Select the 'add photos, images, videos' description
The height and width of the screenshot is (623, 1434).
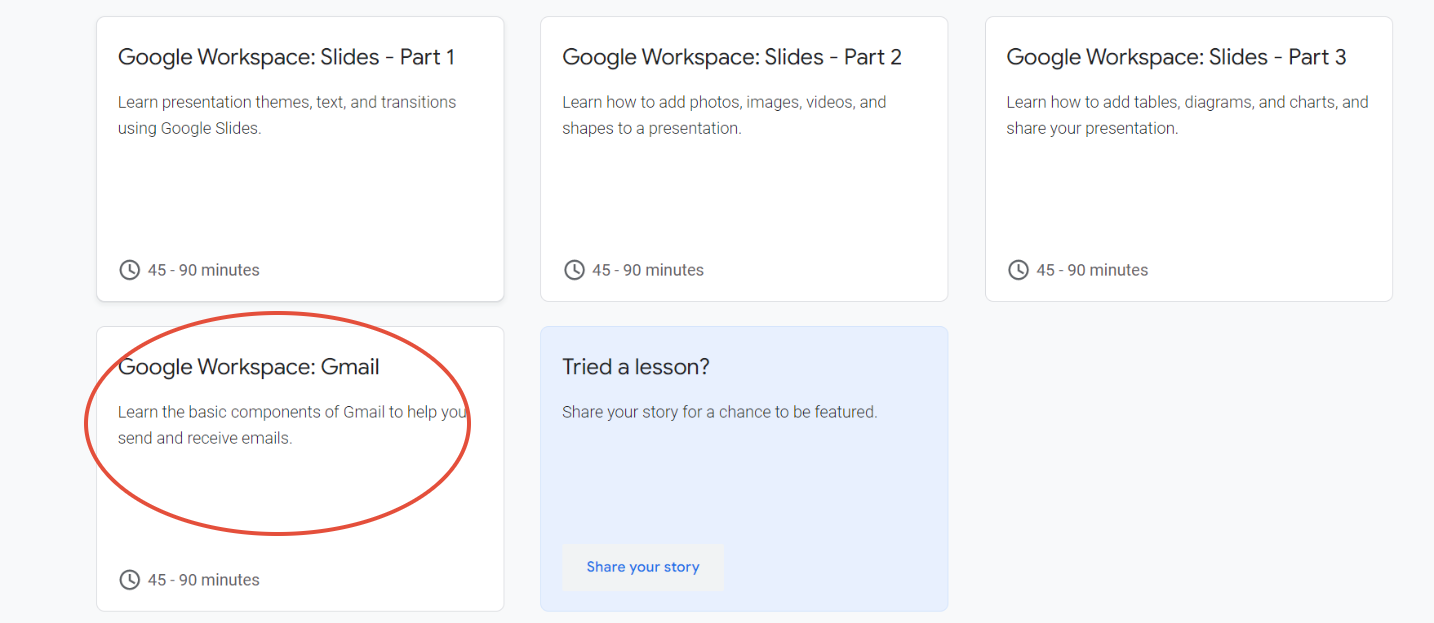coord(724,115)
